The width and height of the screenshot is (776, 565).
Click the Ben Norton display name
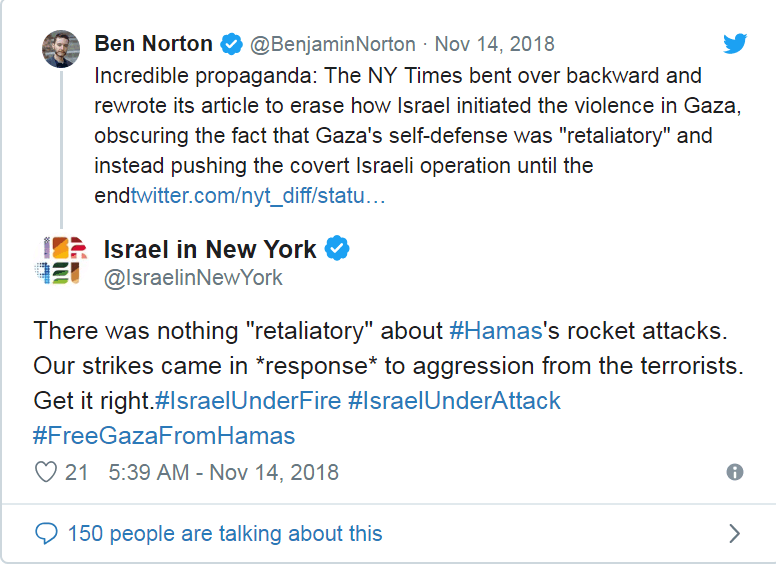(x=153, y=44)
